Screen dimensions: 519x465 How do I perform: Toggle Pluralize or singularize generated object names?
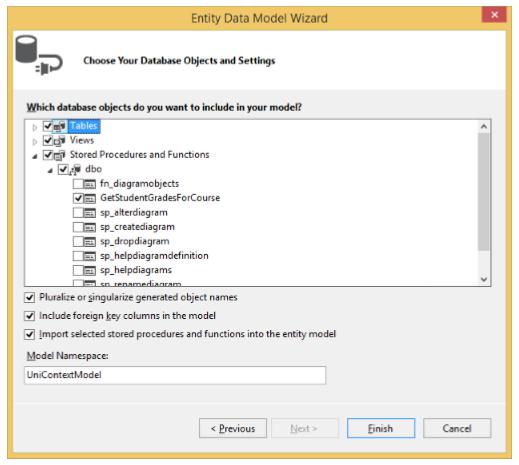[30, 297]
